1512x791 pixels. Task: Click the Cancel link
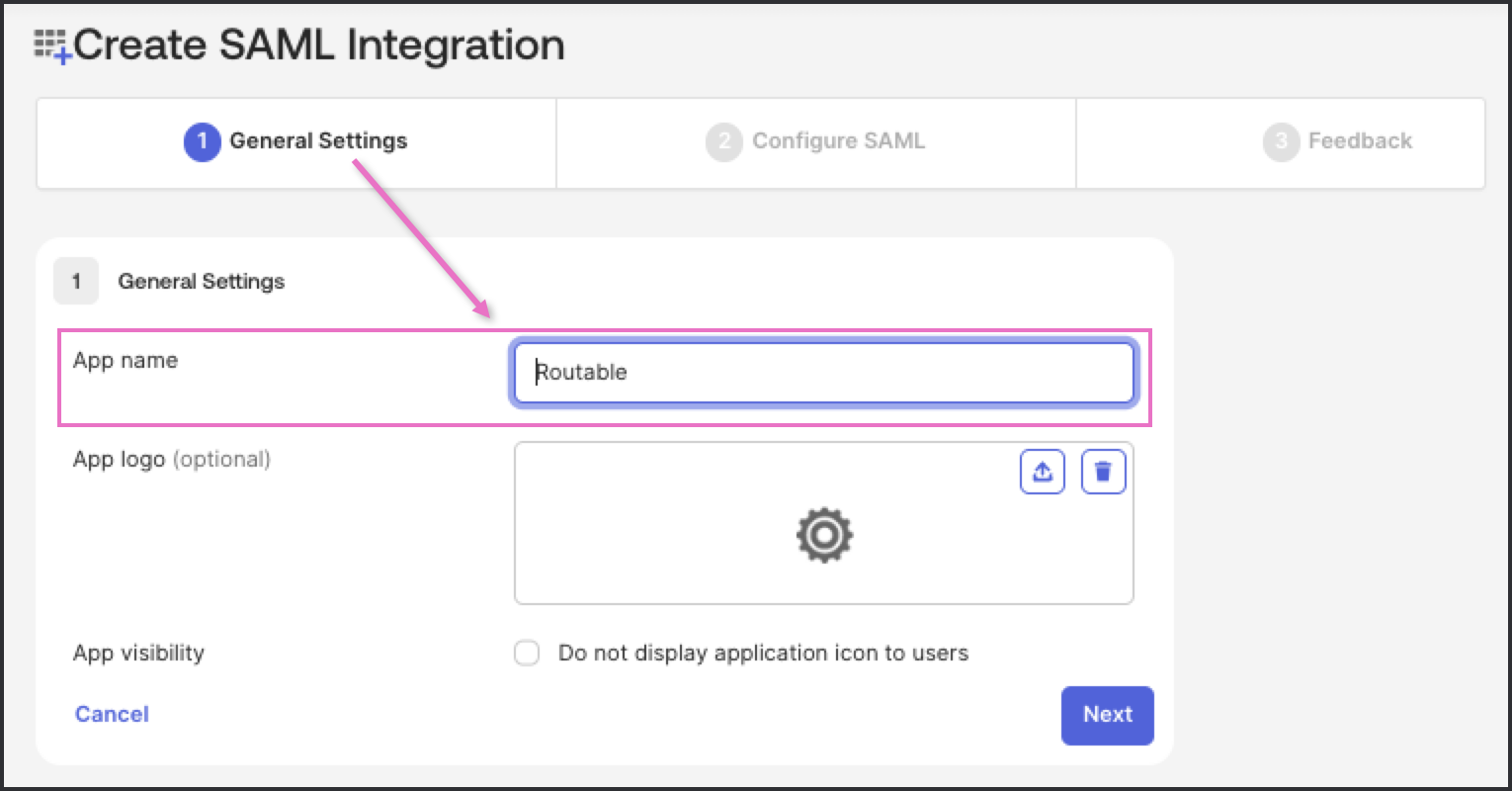tap(111, 714)
